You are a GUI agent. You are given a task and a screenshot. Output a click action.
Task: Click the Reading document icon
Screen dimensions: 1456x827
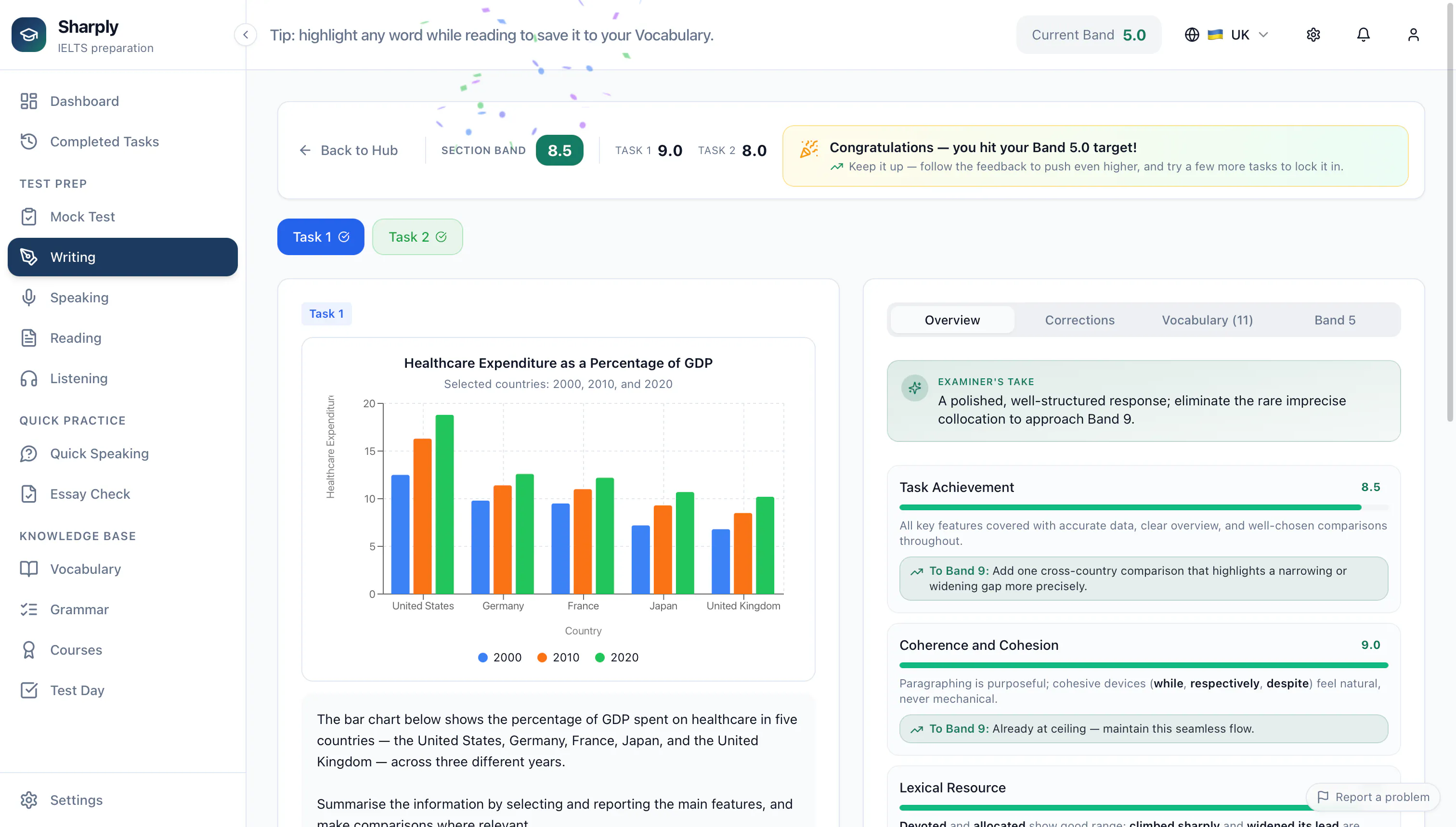[x=28, y=338]
